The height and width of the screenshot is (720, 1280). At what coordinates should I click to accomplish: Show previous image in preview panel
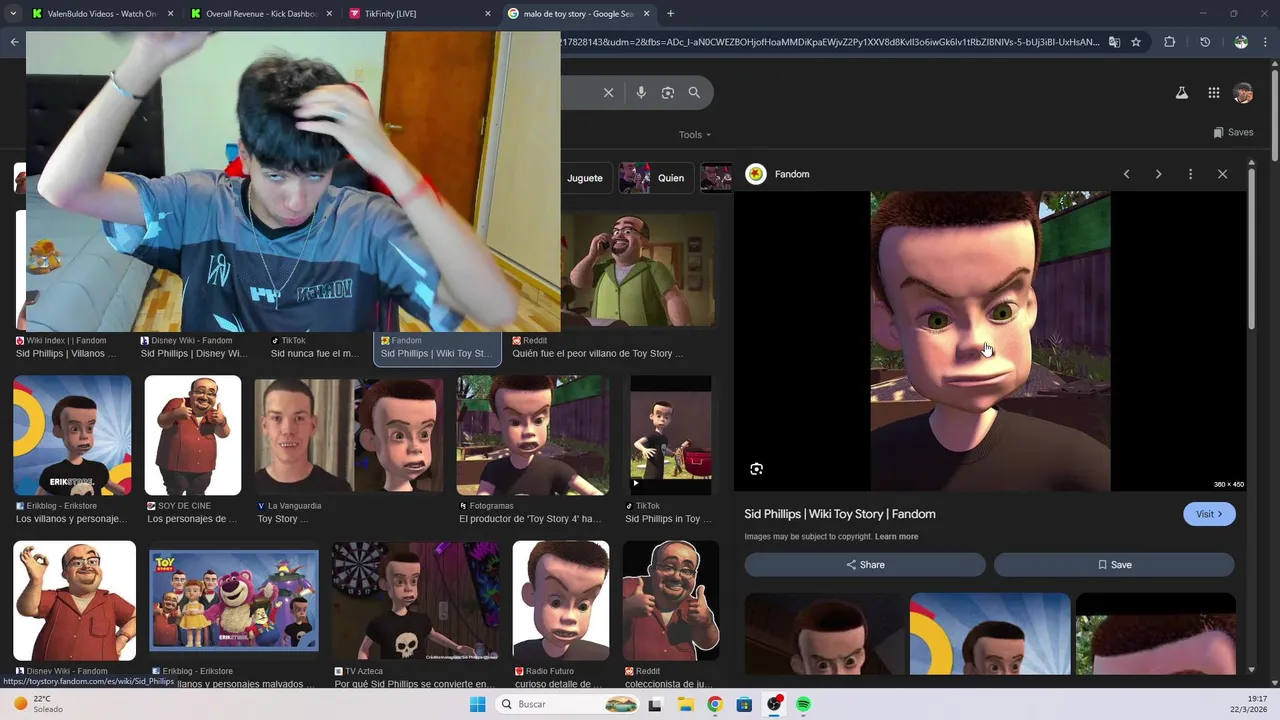(x=1126, y=174)
